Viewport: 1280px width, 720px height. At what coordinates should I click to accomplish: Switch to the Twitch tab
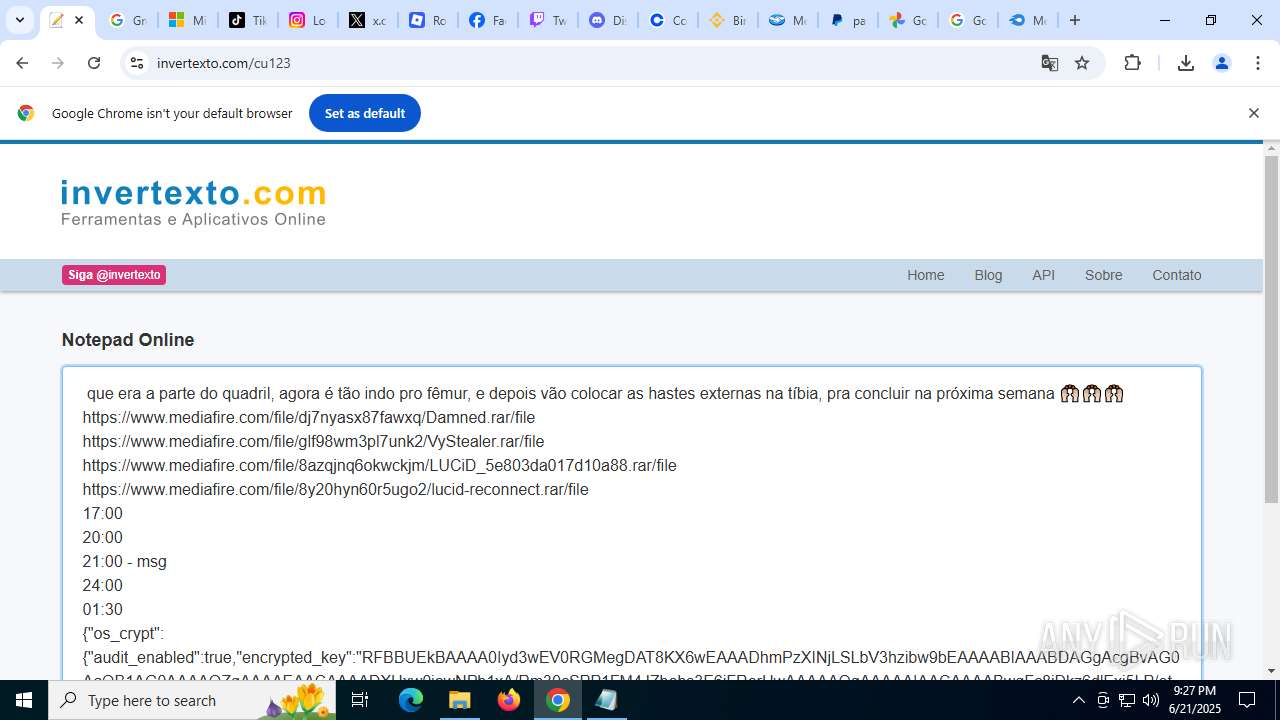pos(547,20)
